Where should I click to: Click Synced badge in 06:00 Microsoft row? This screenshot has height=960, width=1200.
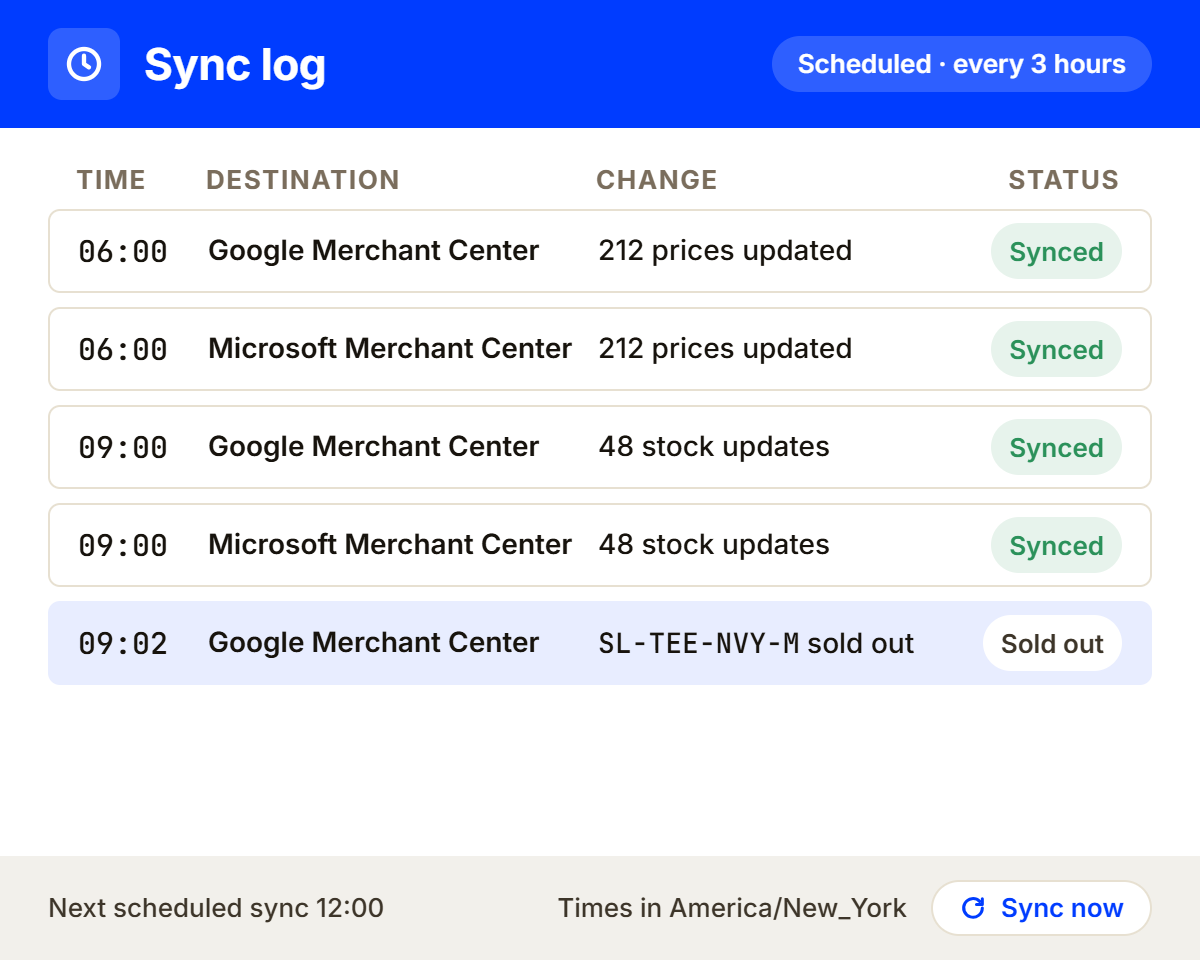[x=1056, y=349]
